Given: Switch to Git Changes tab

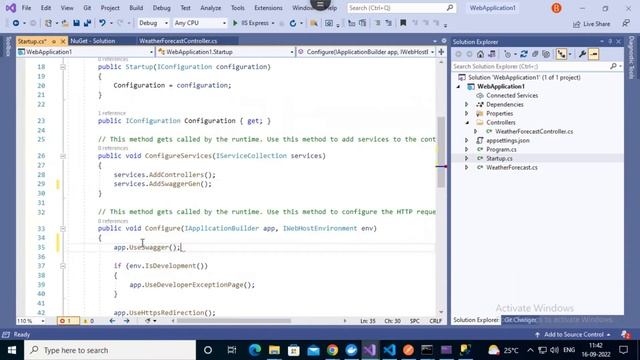Looking at the screenshot, I should click(x=520, y=320).
